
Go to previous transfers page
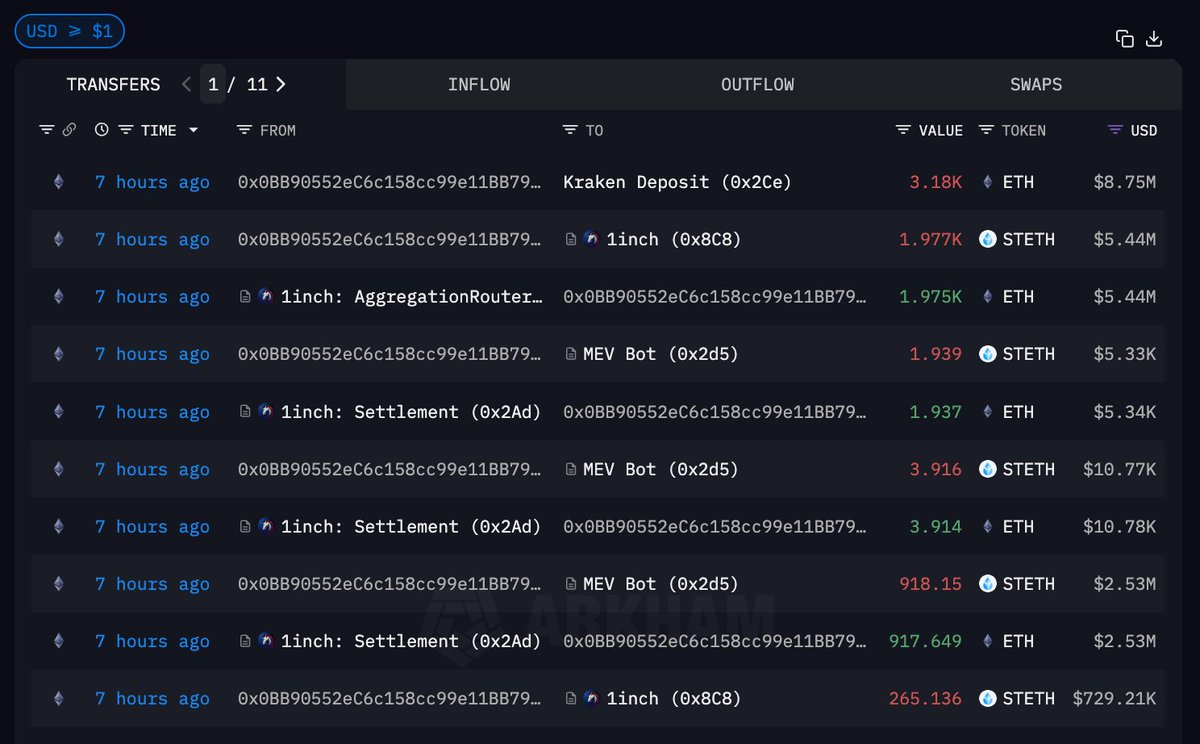187,85
